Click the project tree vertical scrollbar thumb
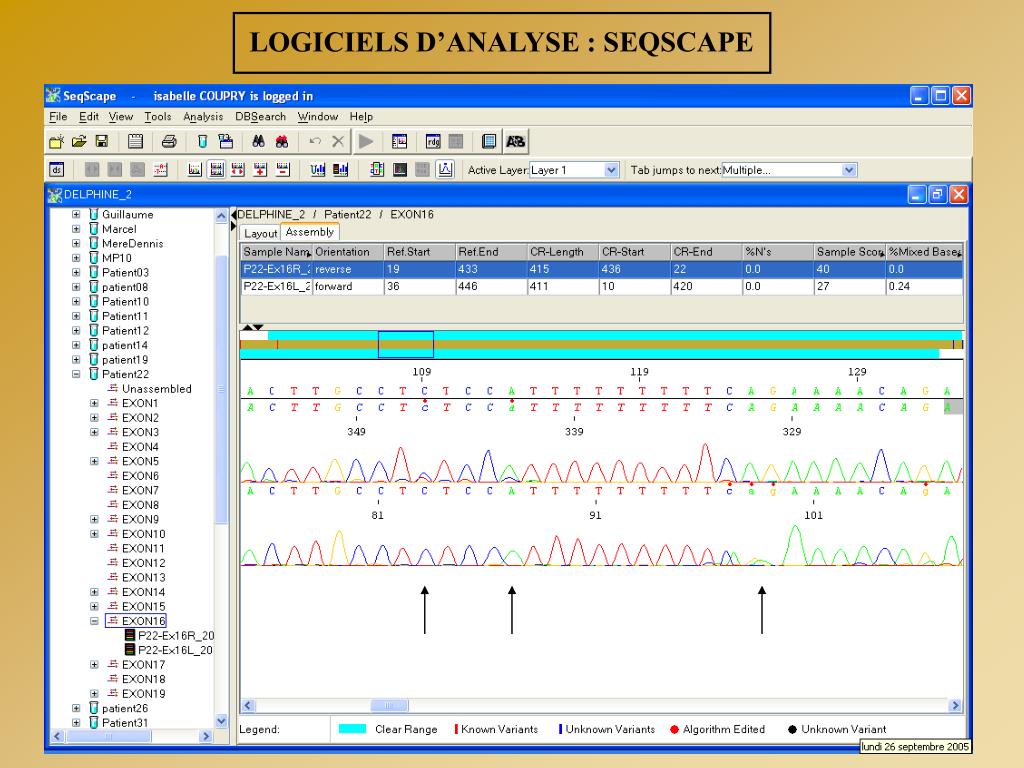Screen dimensions: 1024x768 pyautogui.click(x=221, y=389)
